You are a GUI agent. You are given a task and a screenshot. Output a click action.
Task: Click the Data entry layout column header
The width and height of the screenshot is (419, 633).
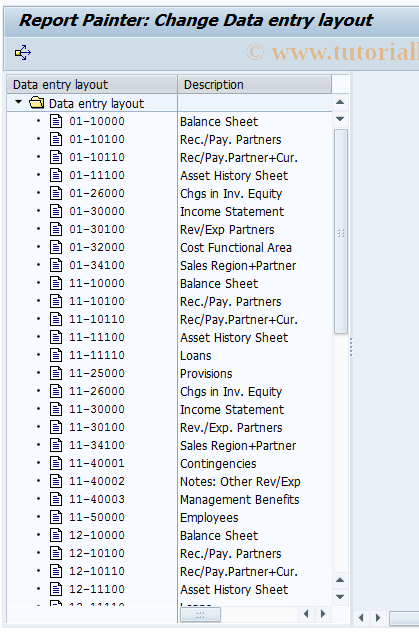[x=92, y=84]
